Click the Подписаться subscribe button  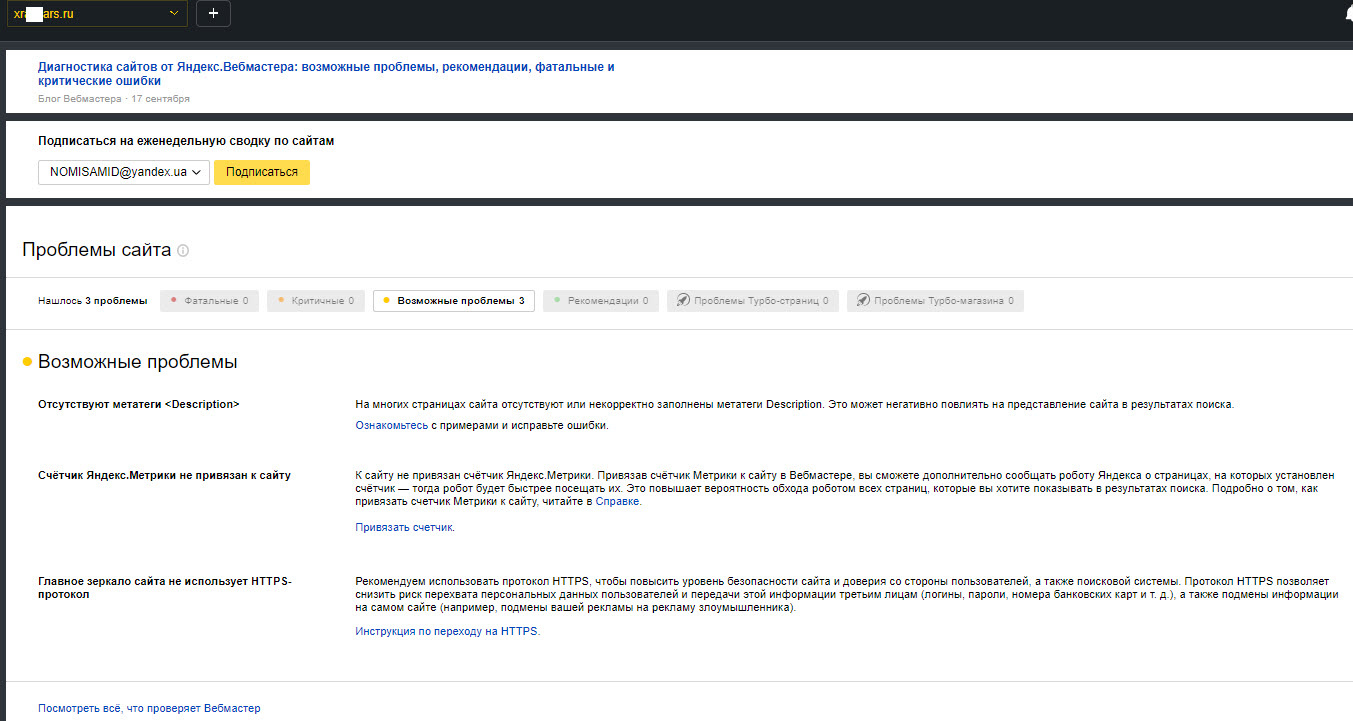(262, 172)
